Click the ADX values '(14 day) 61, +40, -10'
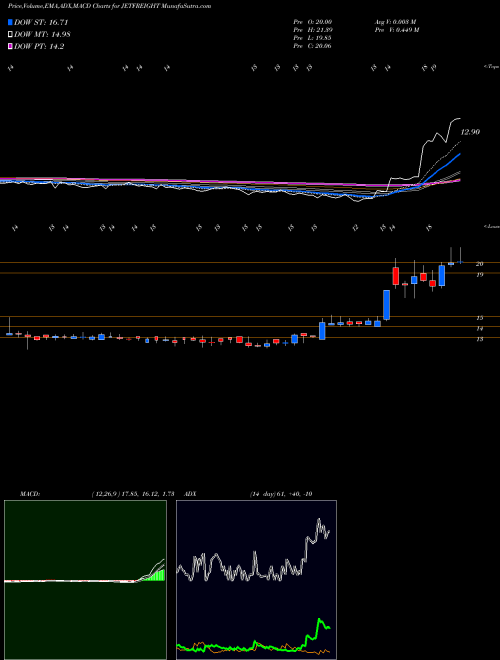 [x=280, y=494]
